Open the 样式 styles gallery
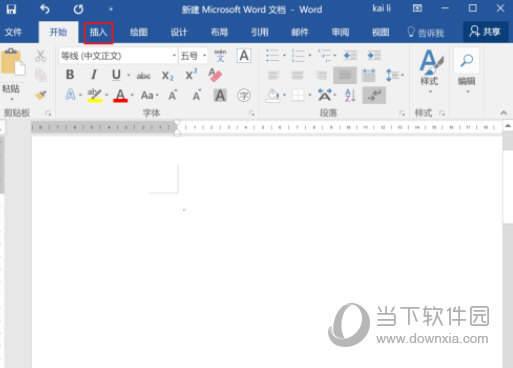 (429, 72)
